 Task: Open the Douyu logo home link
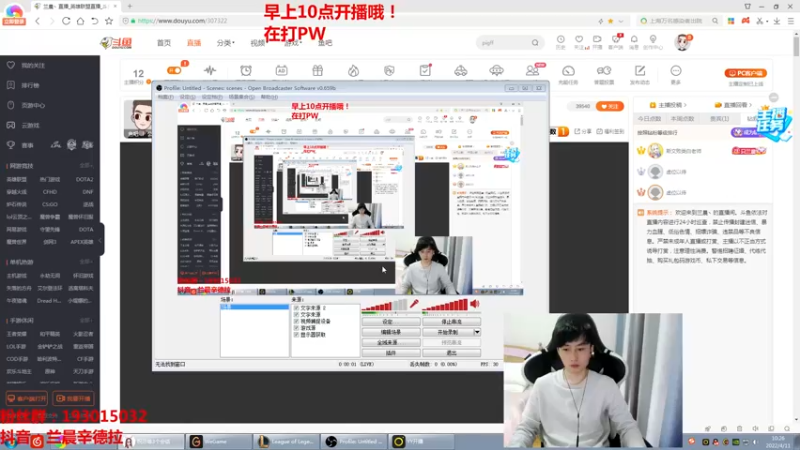click(x=116, y=43)
